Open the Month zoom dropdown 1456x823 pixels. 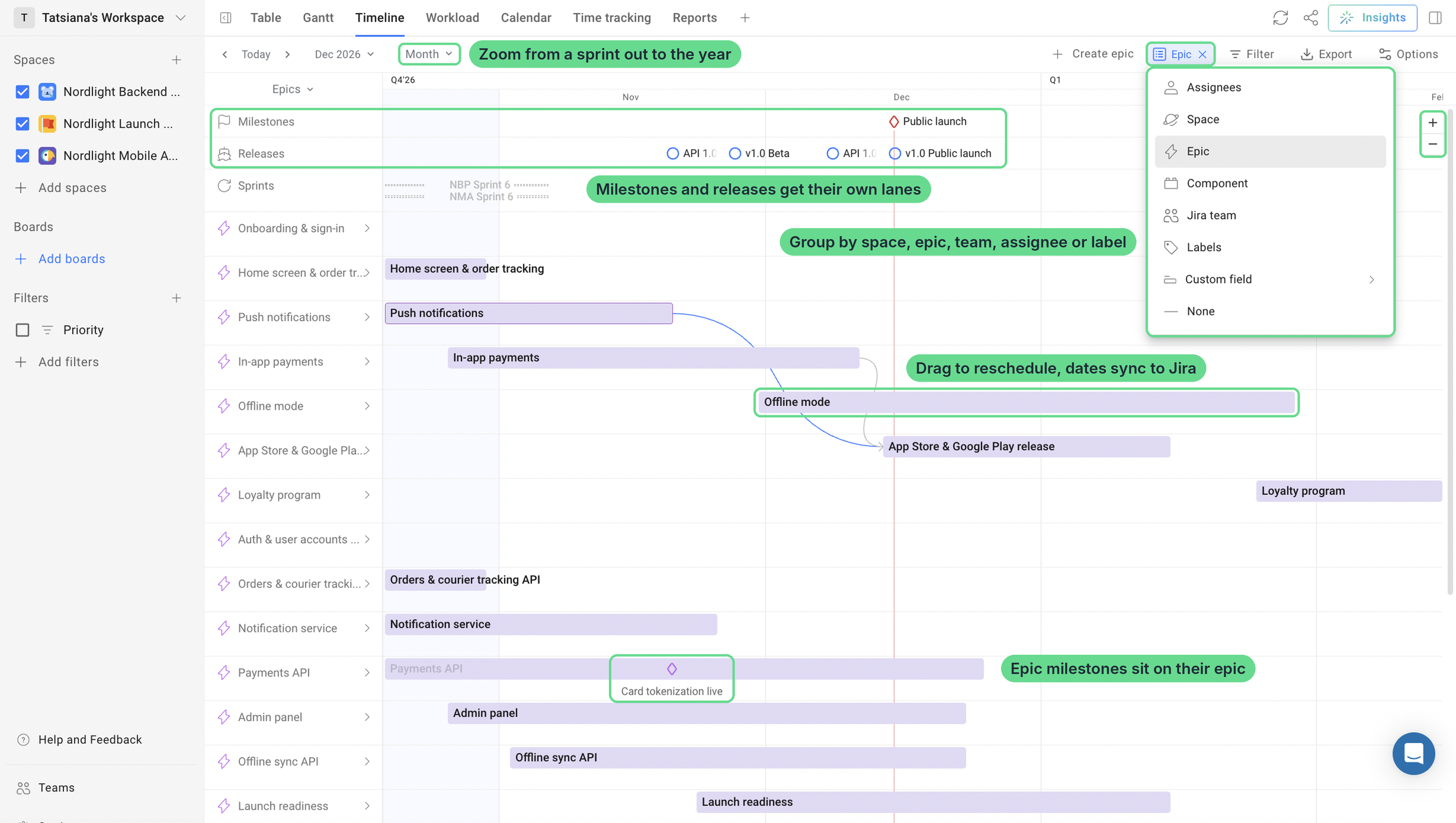click(x=429, y=54)
